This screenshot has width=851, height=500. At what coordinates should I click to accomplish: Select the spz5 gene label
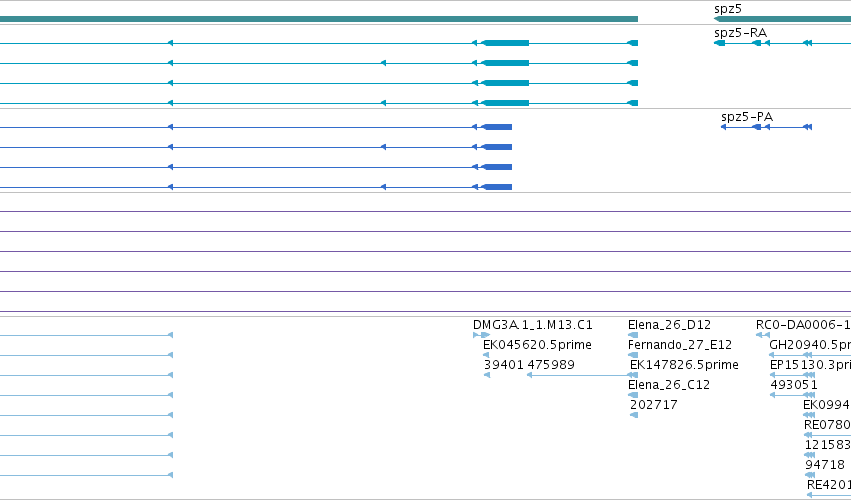click(728, 9)
